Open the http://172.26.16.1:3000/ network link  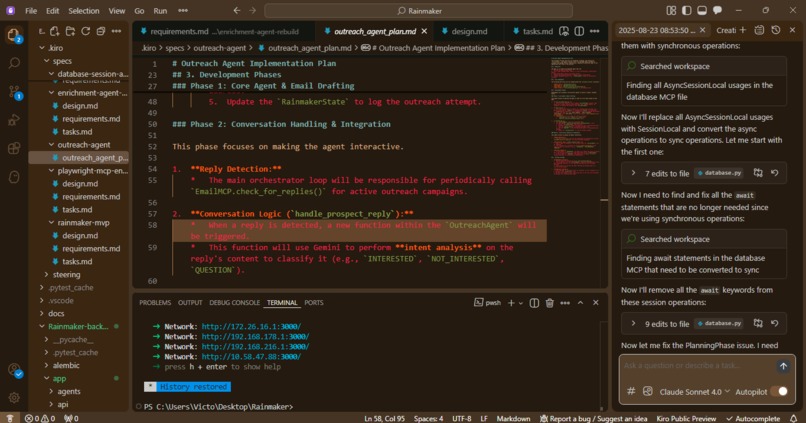pos(251,326)
